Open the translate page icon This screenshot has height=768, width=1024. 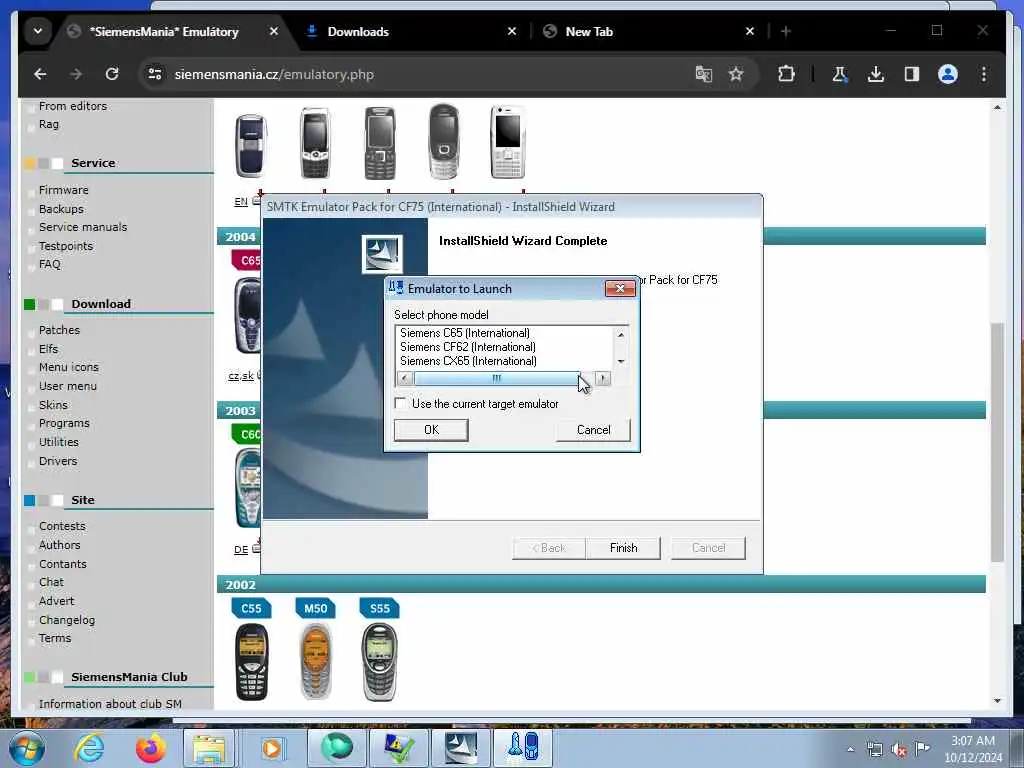pyautogui.click(x=703, y=74)
